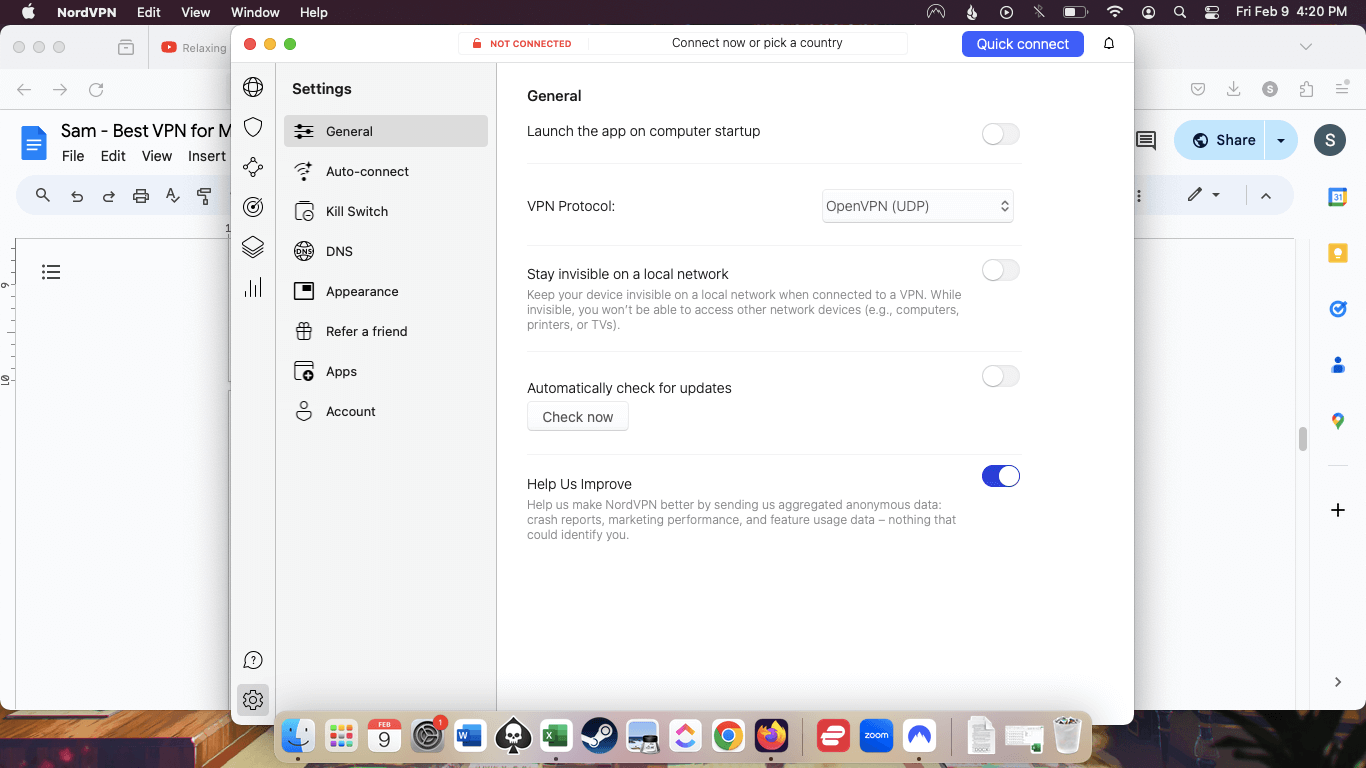This screenshot has width=1366, height=768.
Task: Select DNS settings tab
Action: 386,251
